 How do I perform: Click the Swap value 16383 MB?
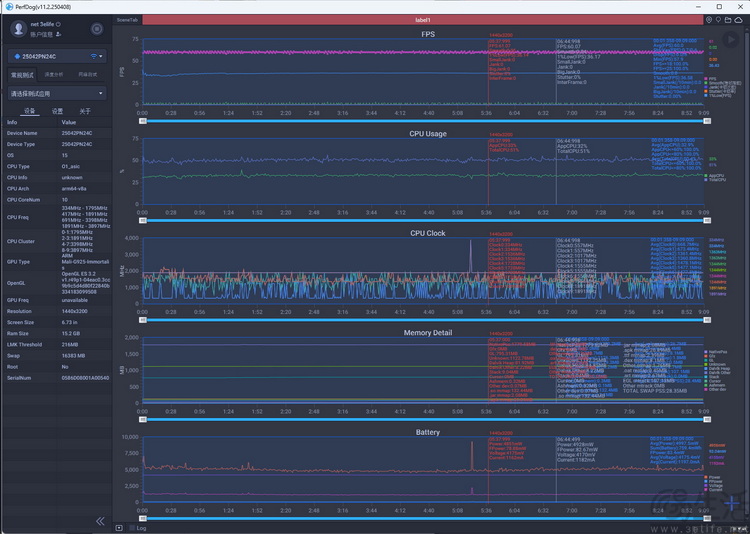[x=73, y=356]
